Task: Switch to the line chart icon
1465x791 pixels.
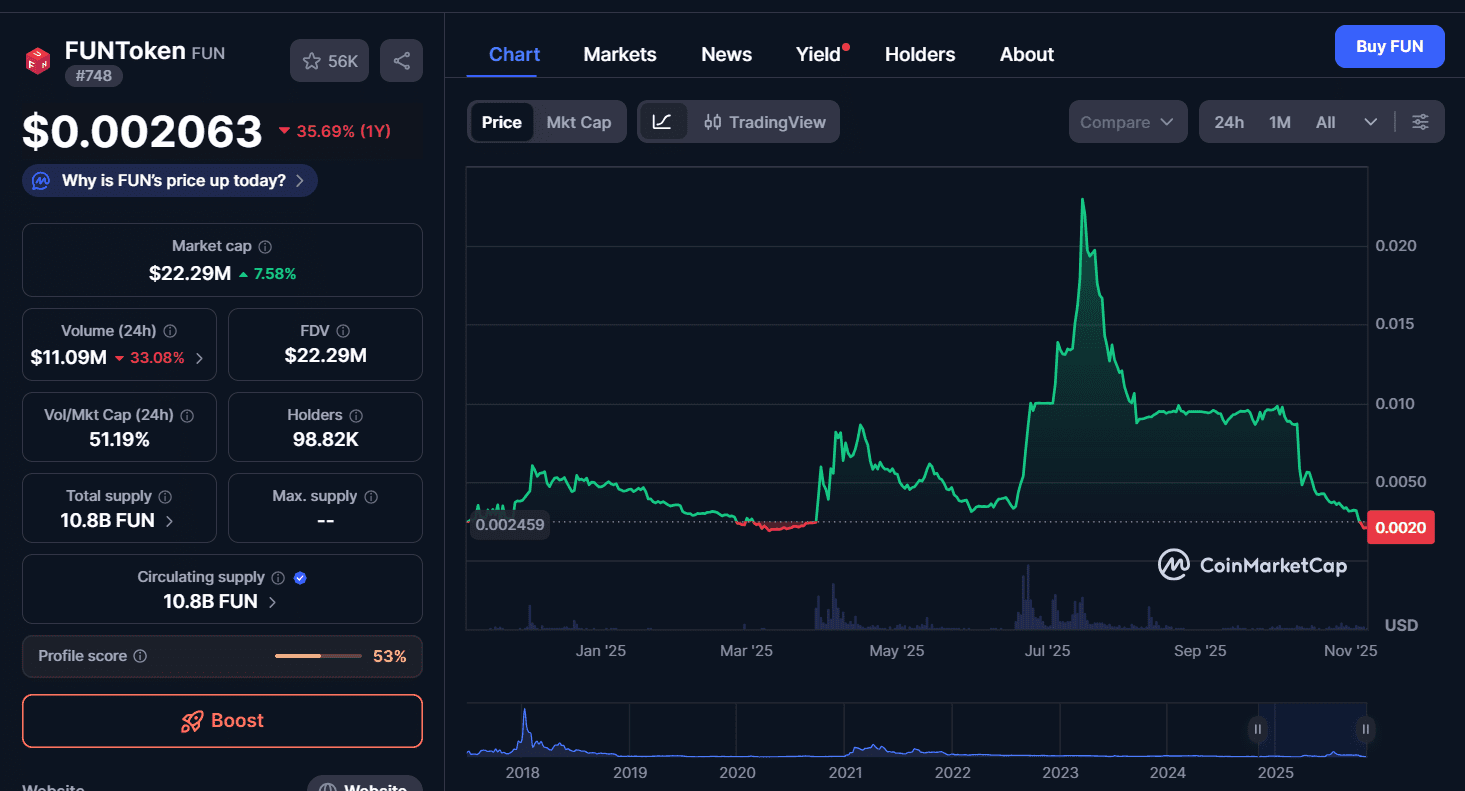Action: pyautogui.click(x=662, y=122)
